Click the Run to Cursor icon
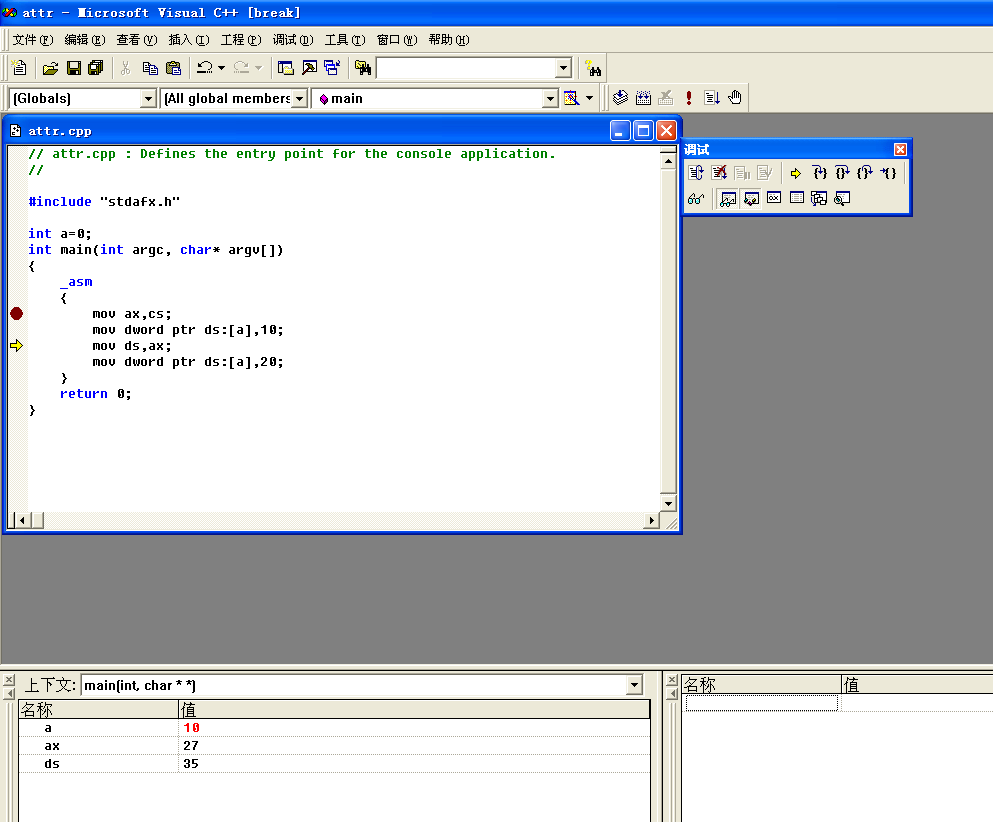This screenshot has height=822, width=993. 888,173
